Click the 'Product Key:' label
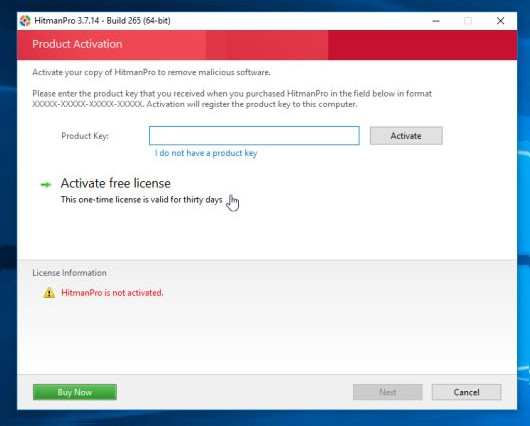Image resolution: width=530 pixels, height=426 pixels. (85, 136)
